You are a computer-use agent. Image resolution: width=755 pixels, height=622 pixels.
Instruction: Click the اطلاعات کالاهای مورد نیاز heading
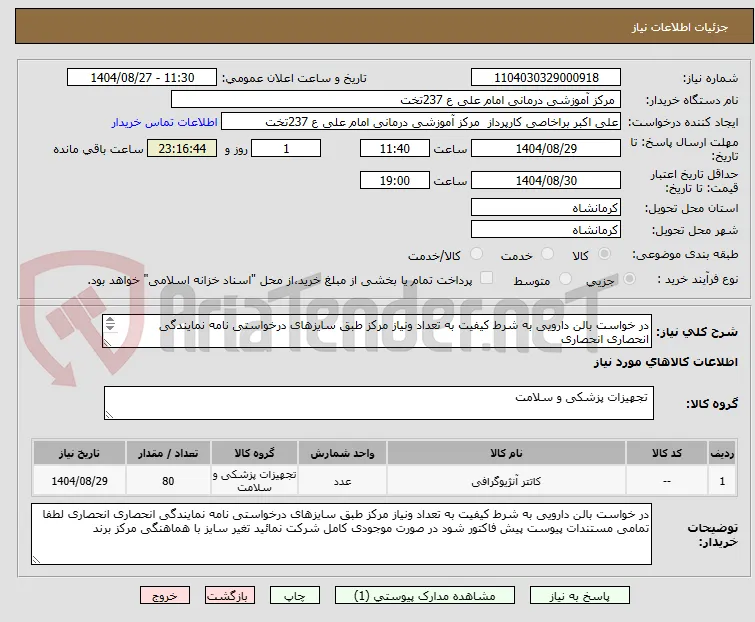coord(665,362)
